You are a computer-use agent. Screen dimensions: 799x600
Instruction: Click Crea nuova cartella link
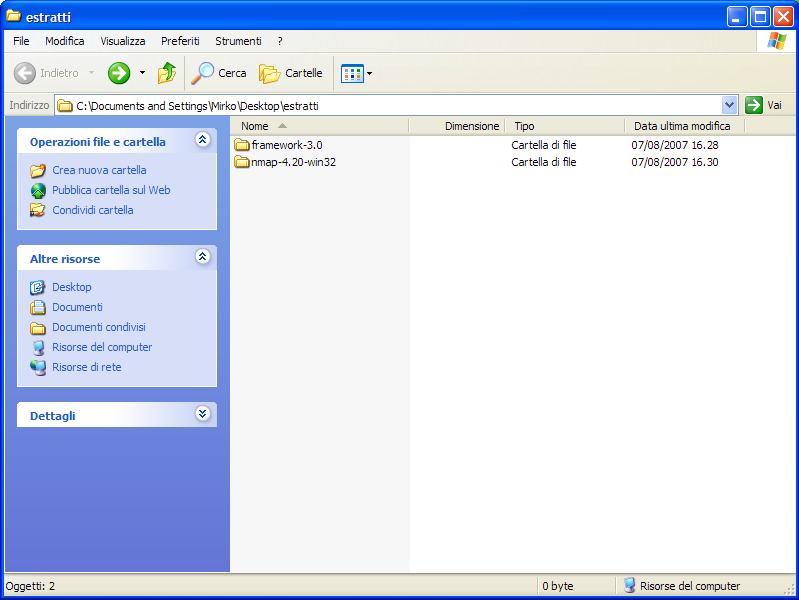pos(99,170)
